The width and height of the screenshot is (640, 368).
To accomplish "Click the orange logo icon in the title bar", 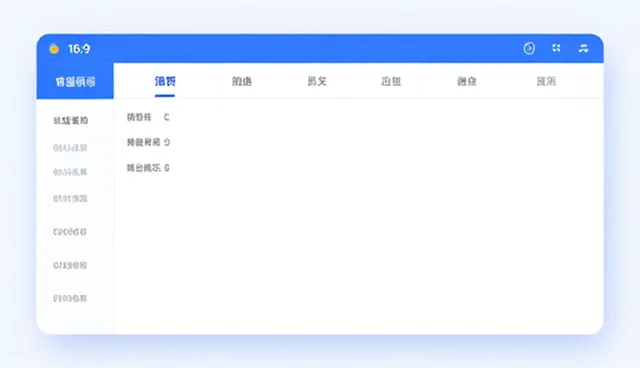I will (54, 49).
